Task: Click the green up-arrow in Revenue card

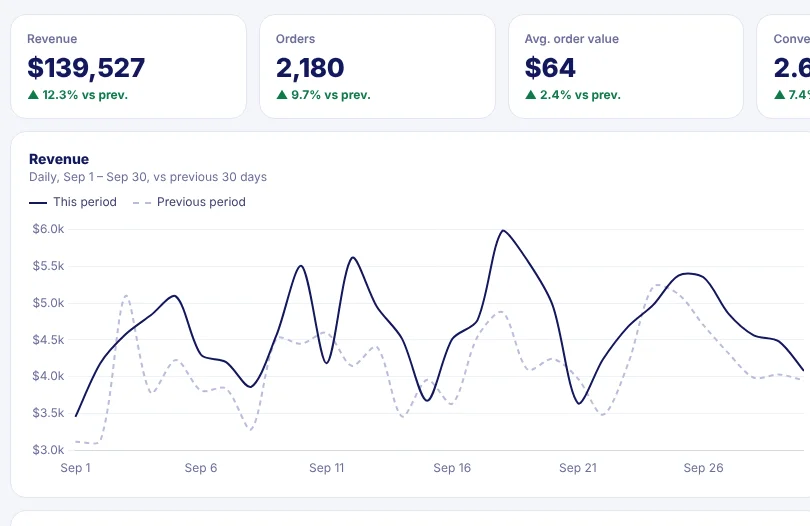Action: click(33, 95)
